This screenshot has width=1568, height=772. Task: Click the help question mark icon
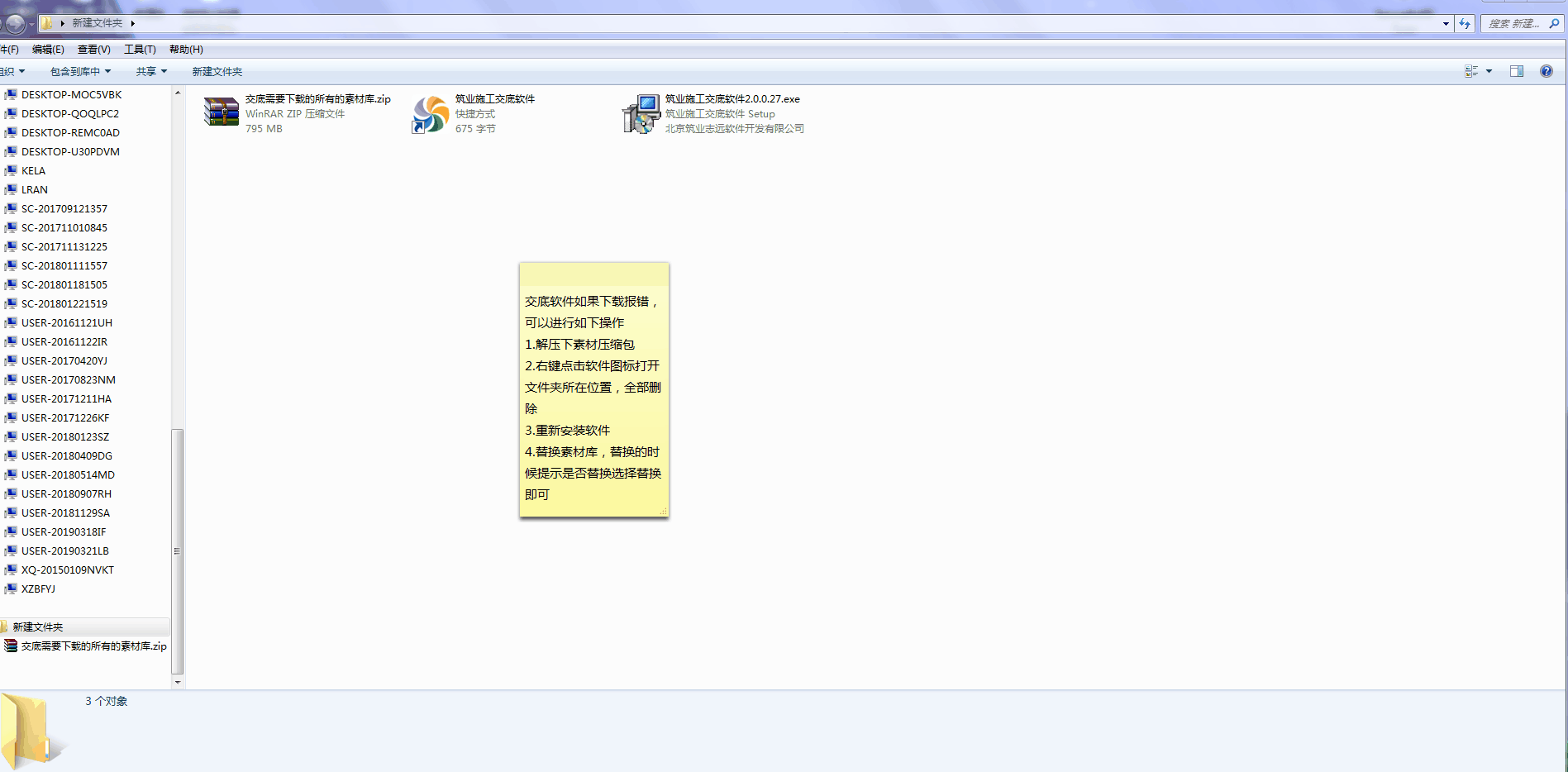tap(1546, 72)
